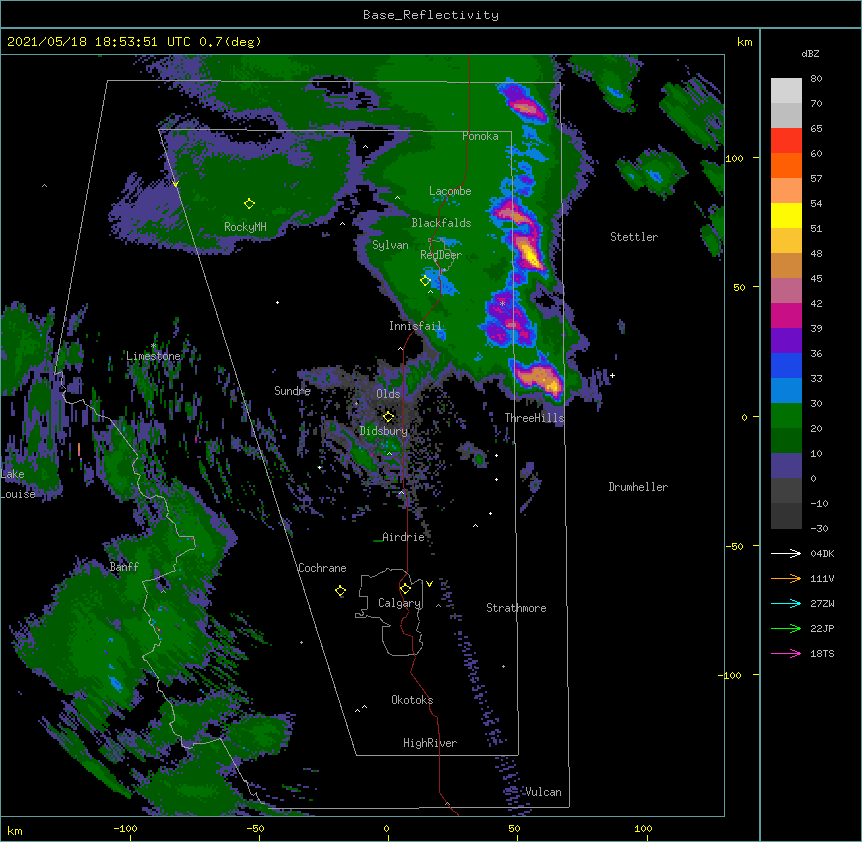Click the magenta swatch between 42 and 39 dBZ
862x842 pixels.
pos(786,315)
